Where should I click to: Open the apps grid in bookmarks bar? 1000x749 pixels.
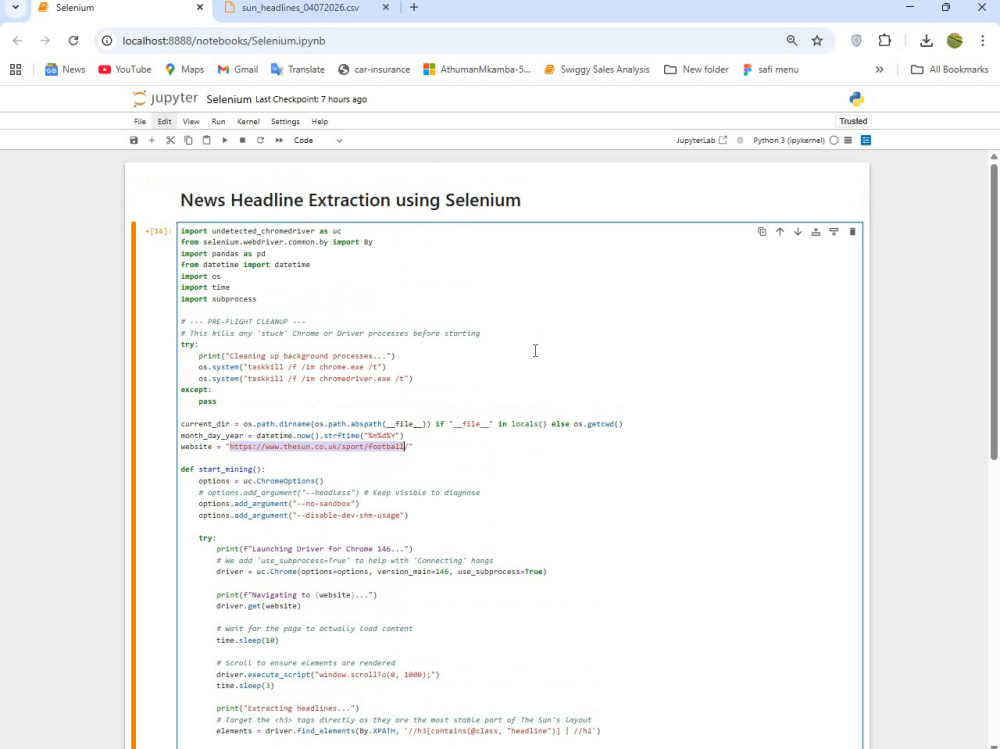coord(15,70)
